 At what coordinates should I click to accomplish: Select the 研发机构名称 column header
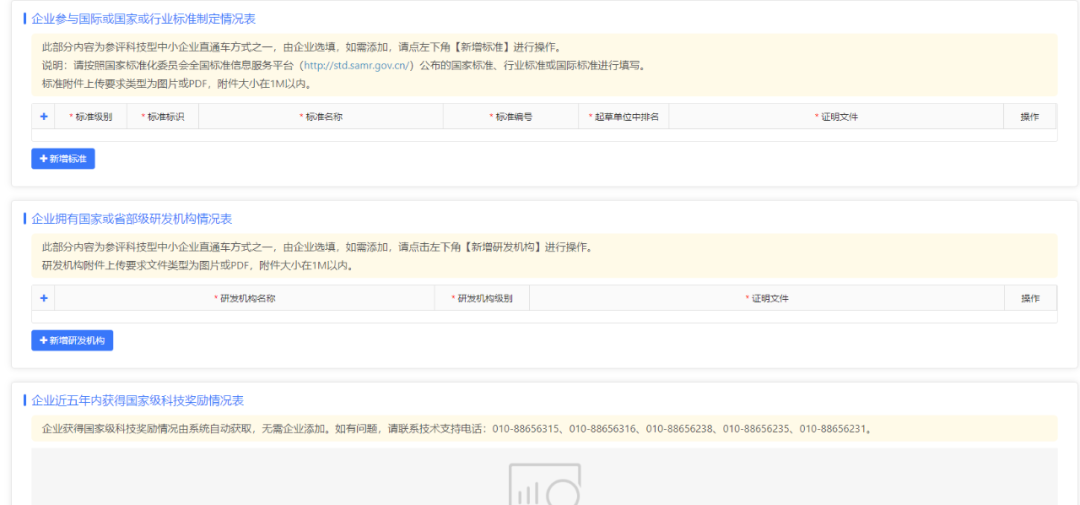(246, 299)
